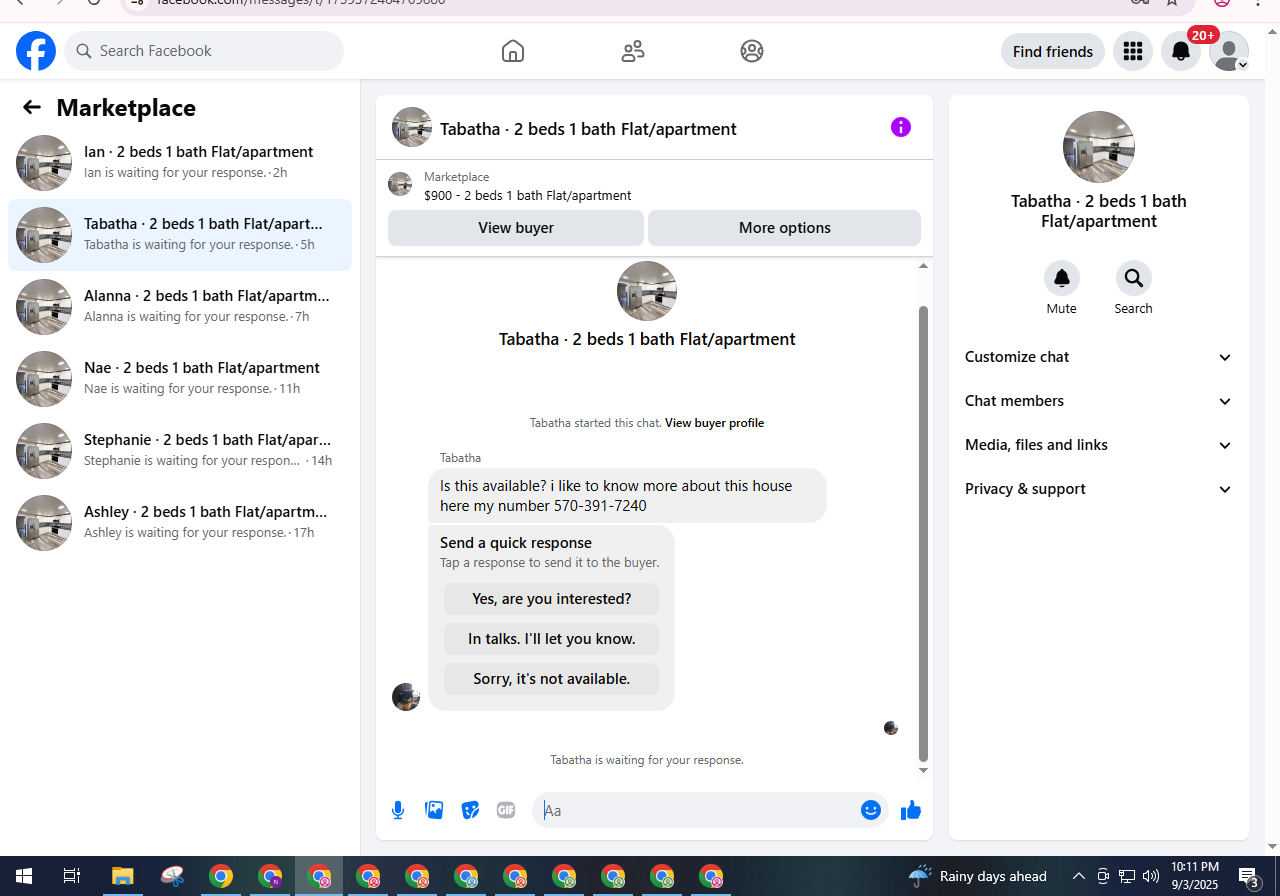The image size is (1280, 896).
Task: Open the Facebook menu grid icon
Action: pos(1133,51)
